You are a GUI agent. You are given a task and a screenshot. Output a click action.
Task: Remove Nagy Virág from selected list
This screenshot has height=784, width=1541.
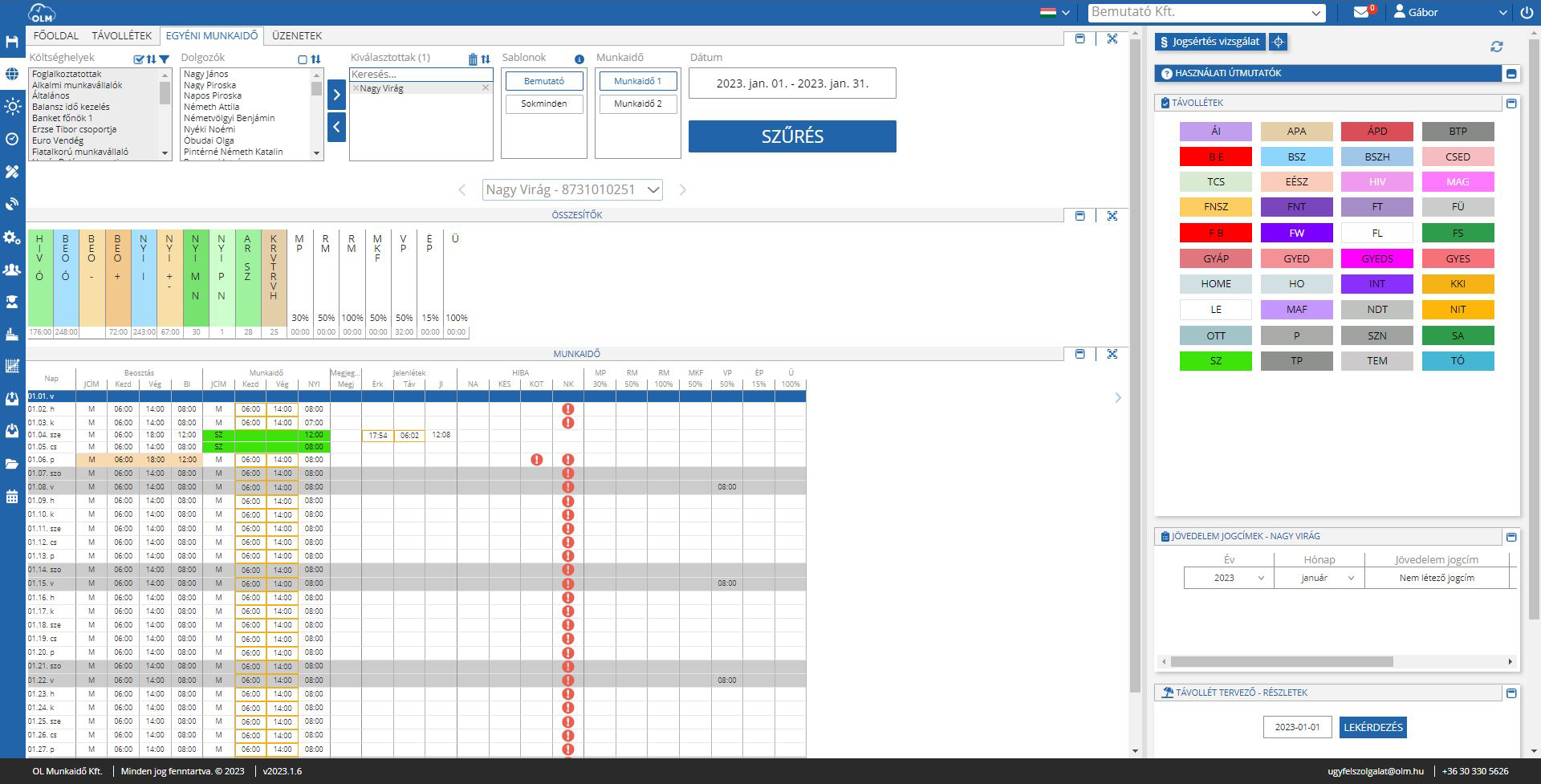(x=485, y=88)
